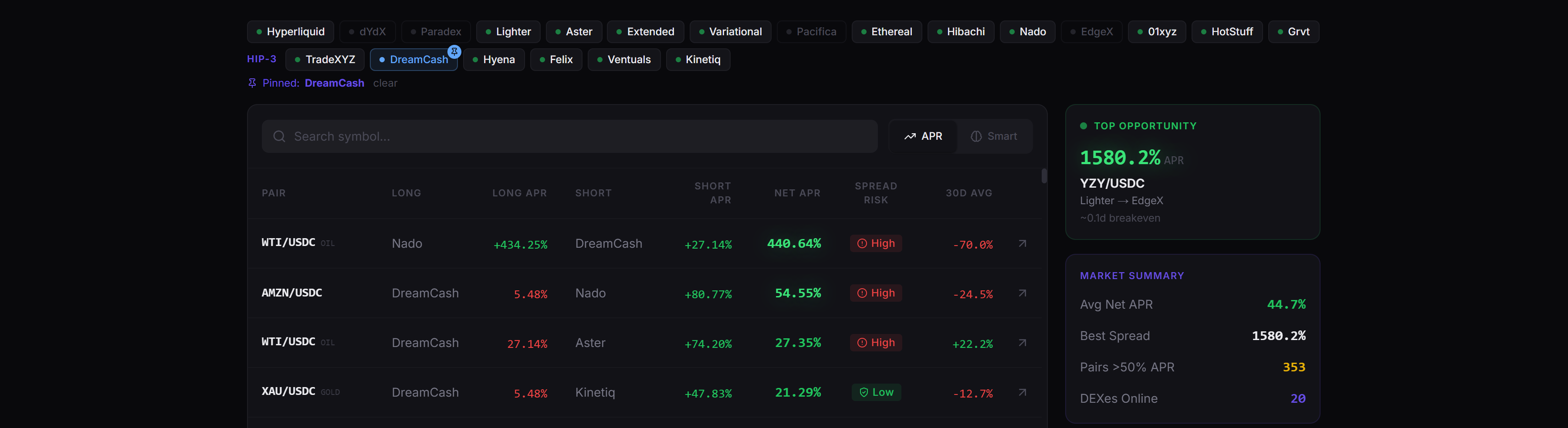
Task: Click the search magnifier icon
Action: tap(279, 136)
